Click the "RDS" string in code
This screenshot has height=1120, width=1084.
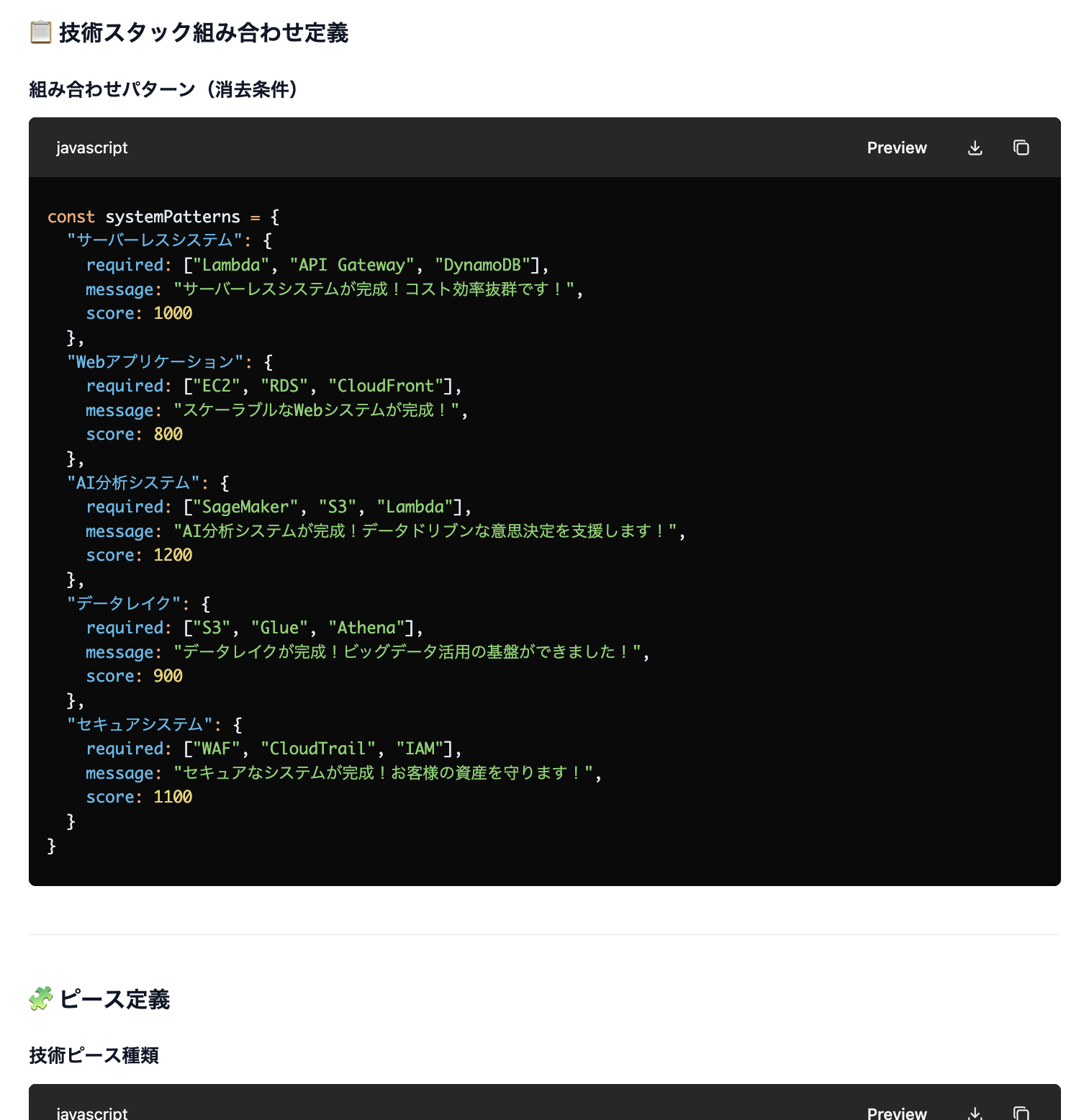point(284,386)
